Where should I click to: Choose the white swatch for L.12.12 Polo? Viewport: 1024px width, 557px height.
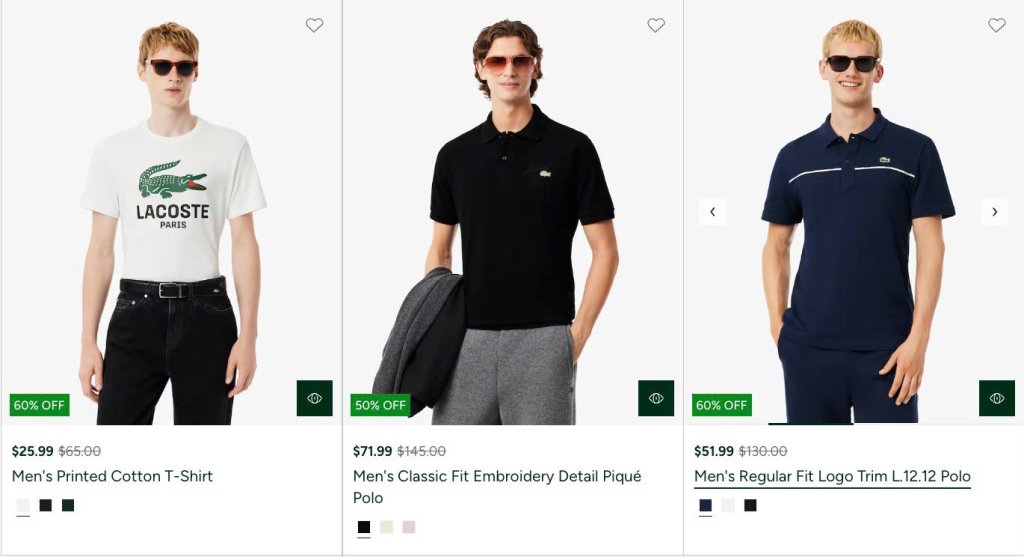point(728,505)
